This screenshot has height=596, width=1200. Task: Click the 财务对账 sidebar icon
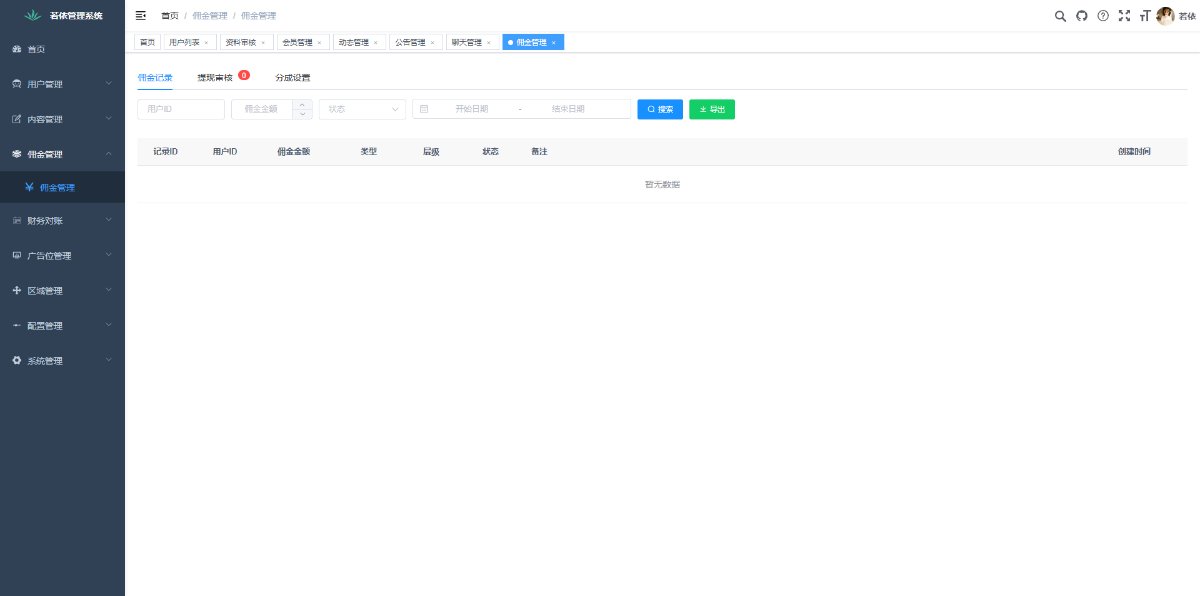click(16, 220)
